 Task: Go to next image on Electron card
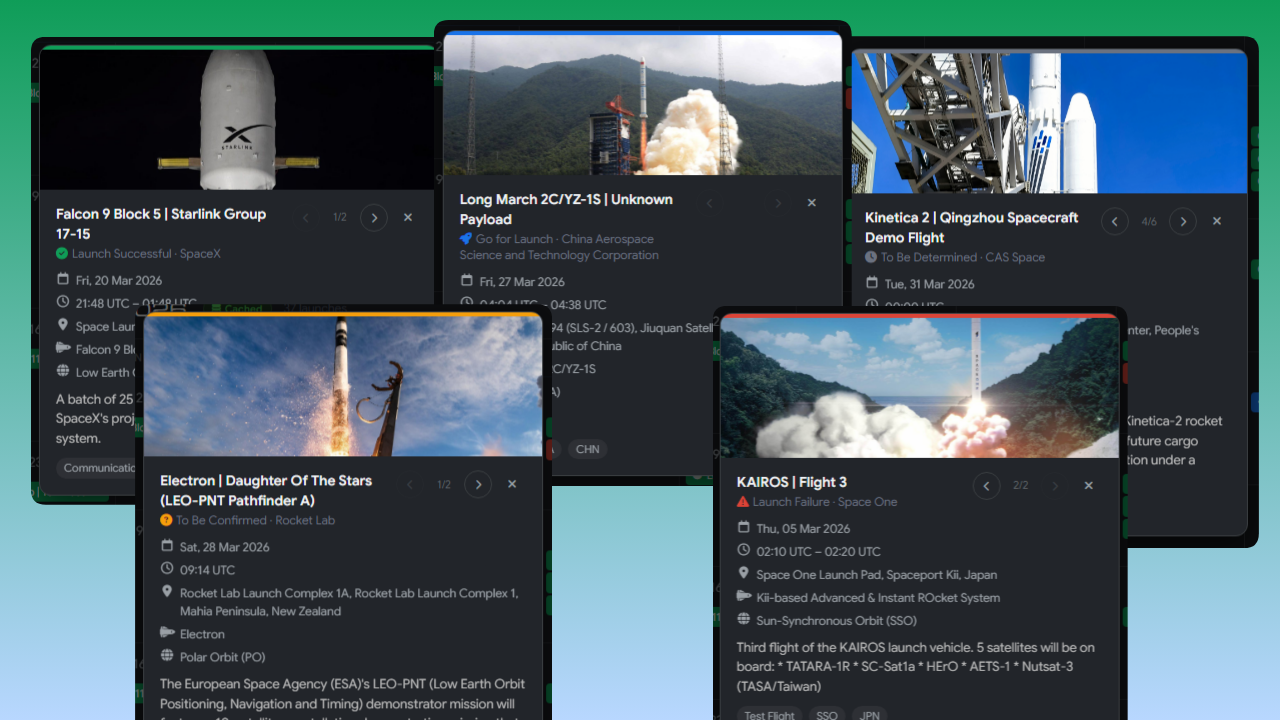[x=478, y=484]
